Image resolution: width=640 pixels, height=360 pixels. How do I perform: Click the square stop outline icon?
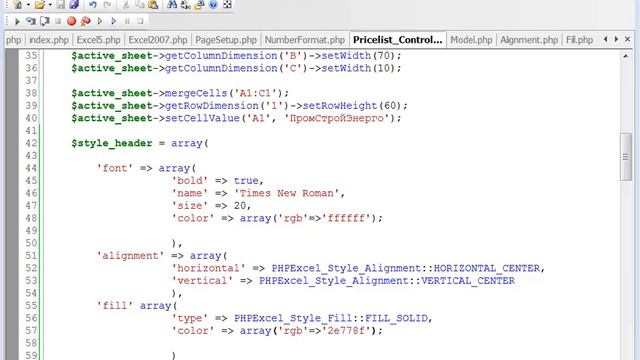pyautogui.click(x=140, y=21)
